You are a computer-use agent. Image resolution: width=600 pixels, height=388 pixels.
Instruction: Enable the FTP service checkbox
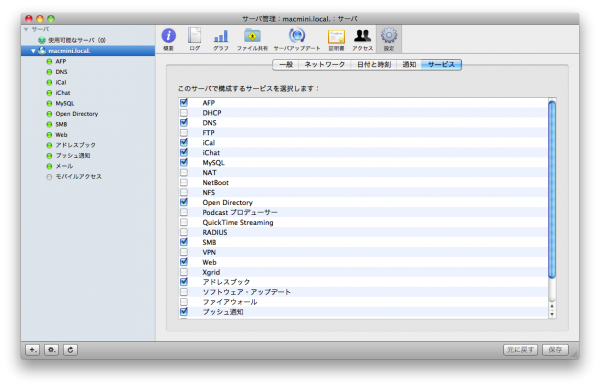184,132
